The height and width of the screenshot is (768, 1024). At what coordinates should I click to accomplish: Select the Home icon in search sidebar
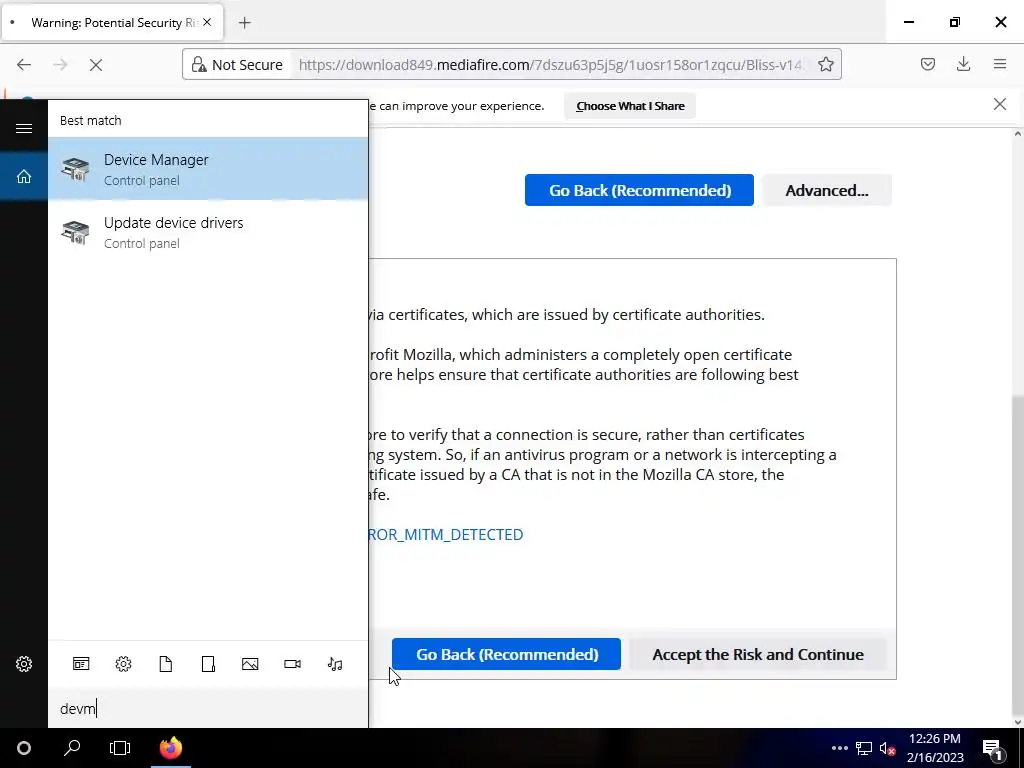tap(24, 176)
